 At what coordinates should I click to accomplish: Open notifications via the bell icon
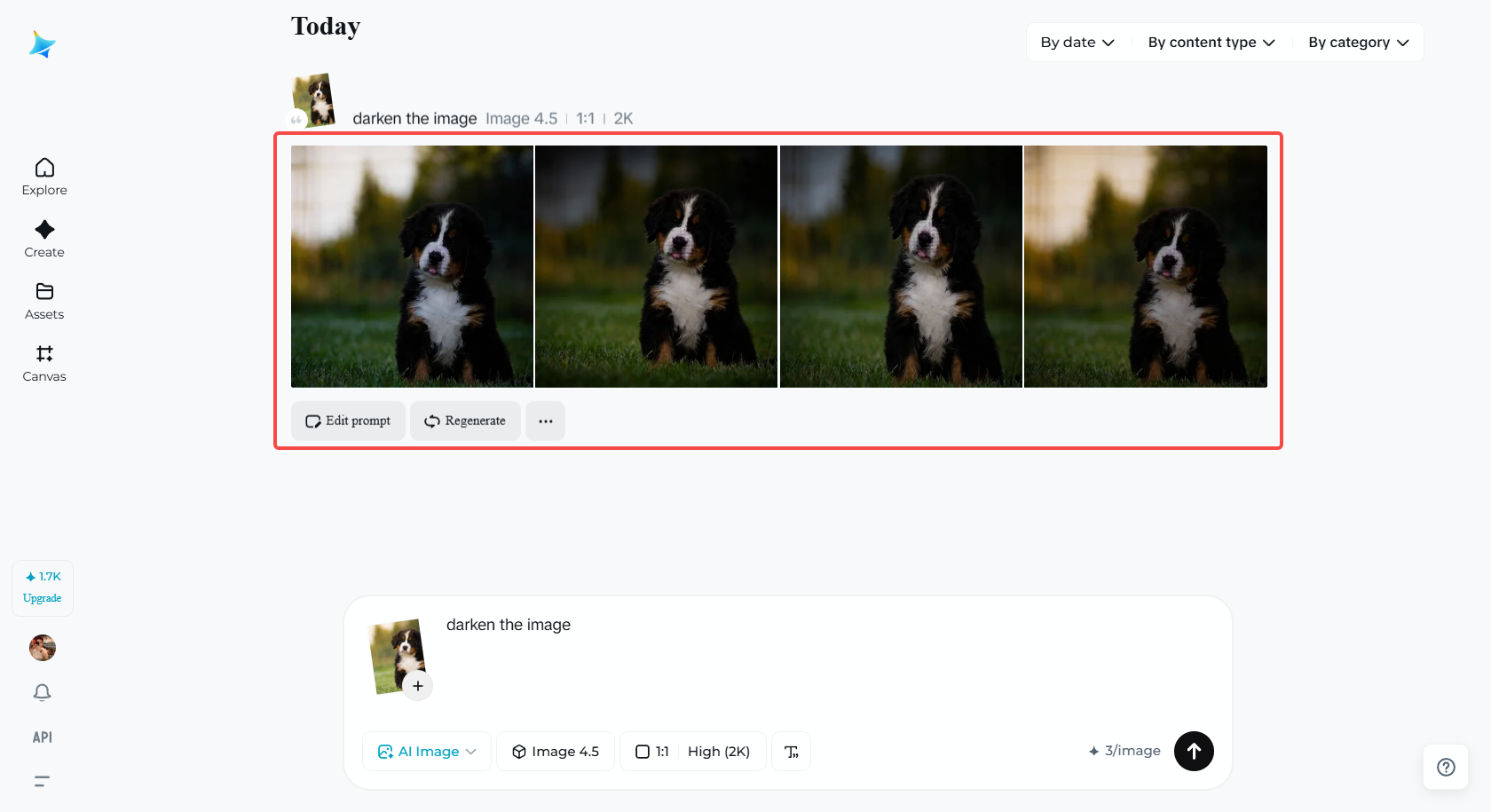(42, 692)
